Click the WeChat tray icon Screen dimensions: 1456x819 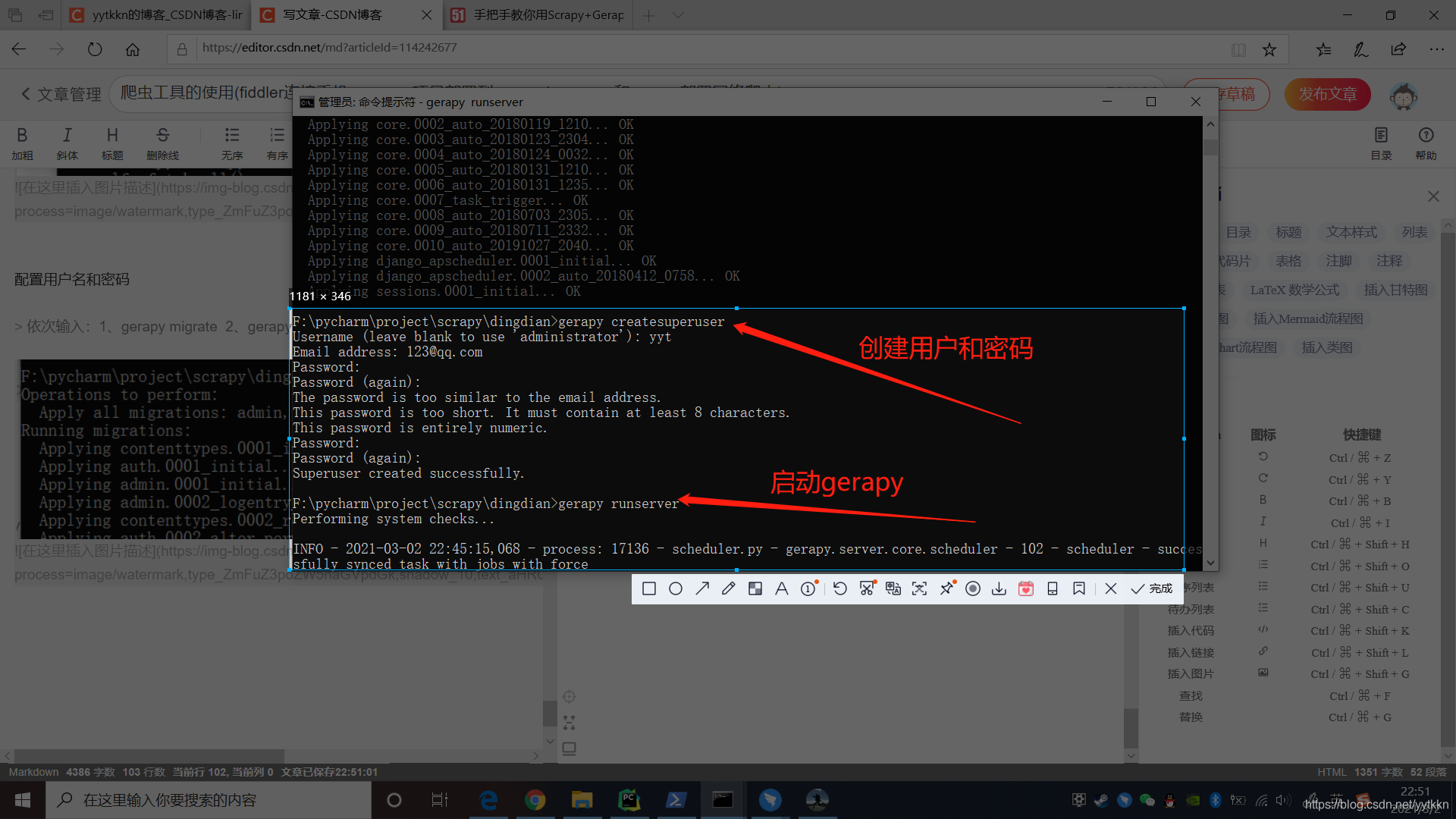pos(1147,800)
